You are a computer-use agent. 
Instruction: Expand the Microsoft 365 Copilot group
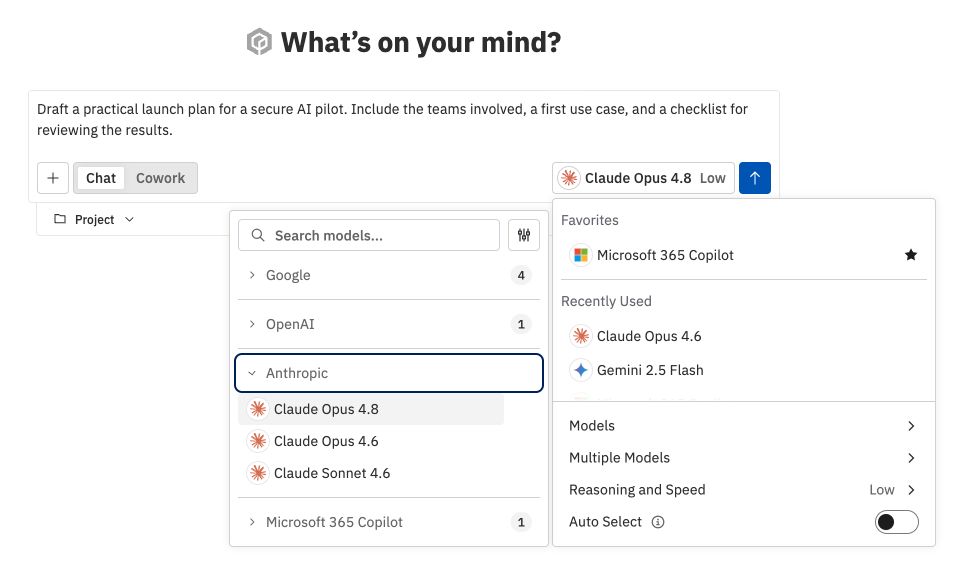pos(389,522)
